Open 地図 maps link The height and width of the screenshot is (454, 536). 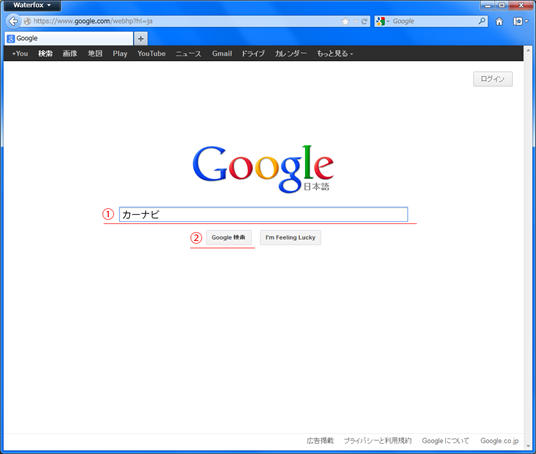coord(95,54)
